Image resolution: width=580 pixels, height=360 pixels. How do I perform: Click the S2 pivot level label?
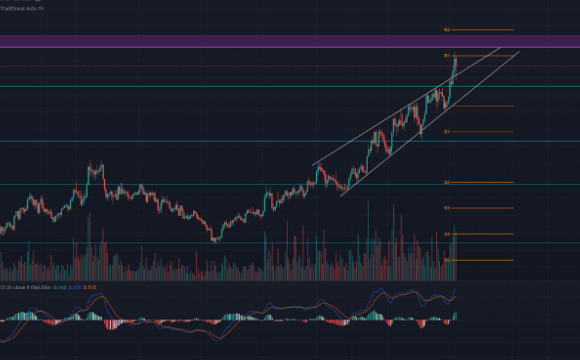pyautogui.click(x=447, y=182)
